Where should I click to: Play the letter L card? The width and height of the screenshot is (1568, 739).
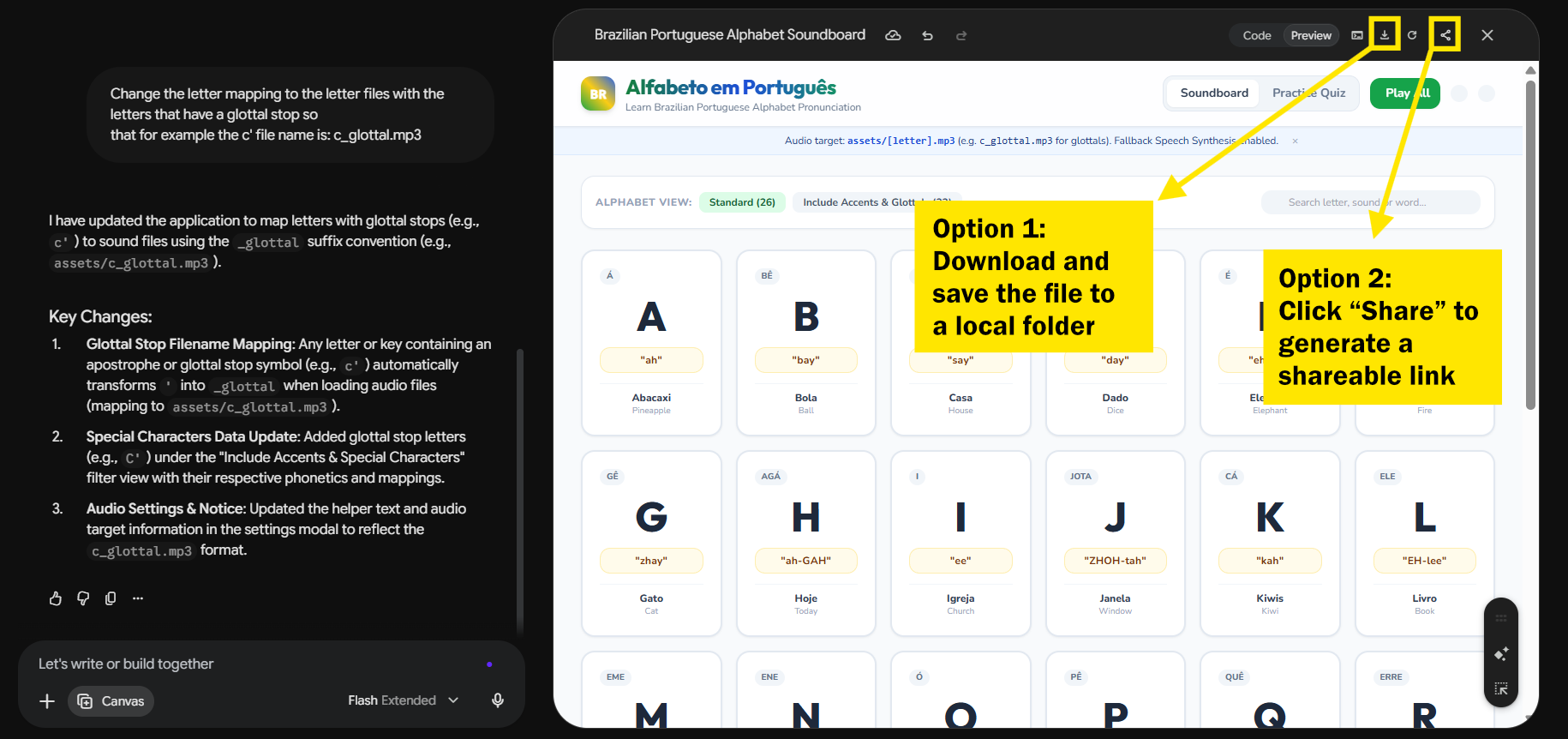(x=1425, y=544)
